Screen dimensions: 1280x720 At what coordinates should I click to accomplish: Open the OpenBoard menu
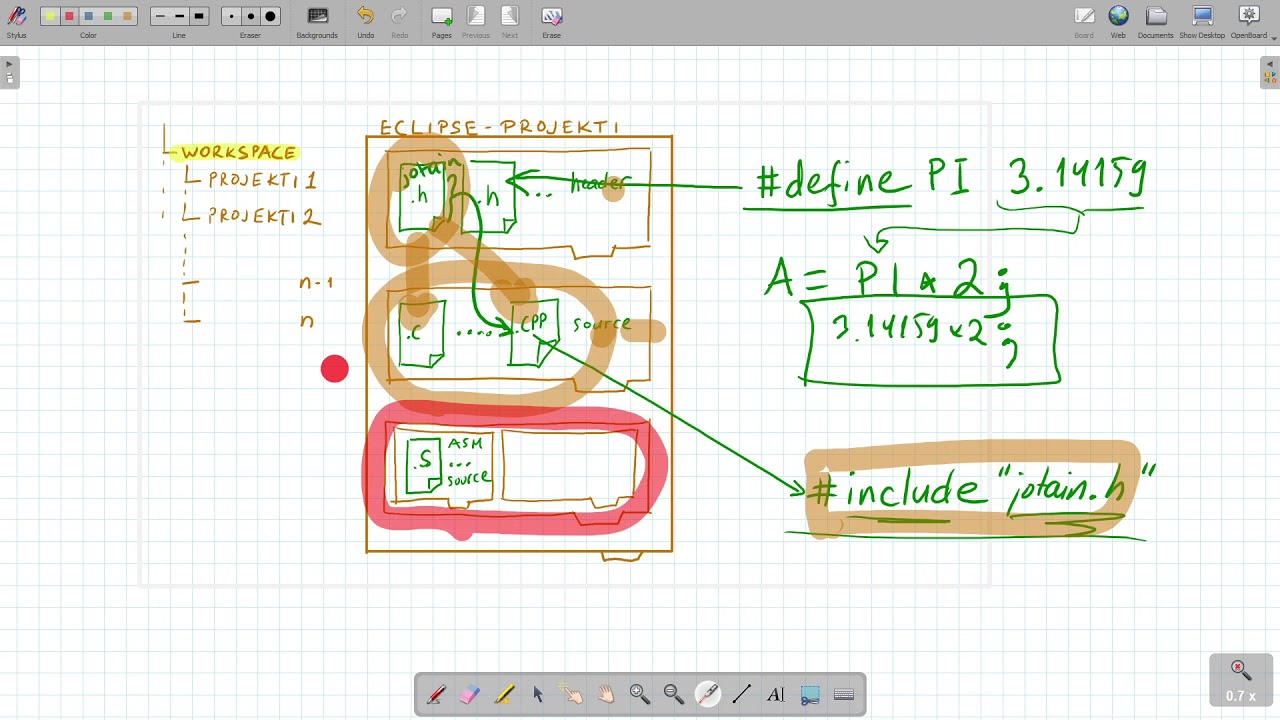(x=1249, y=21)
